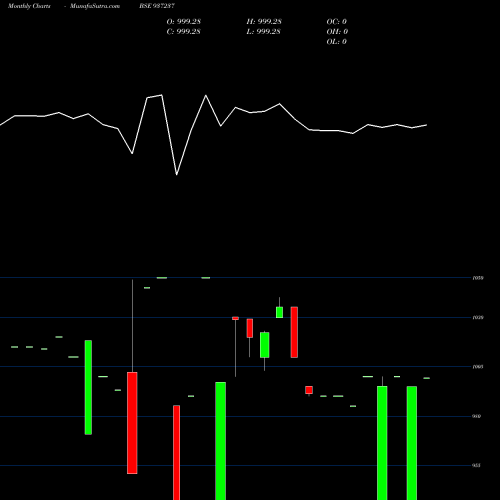The height and width of the screenshot is (500, 500).
Task: Click the lowest trough of the white line chart
Action: (x=176, y=175)
